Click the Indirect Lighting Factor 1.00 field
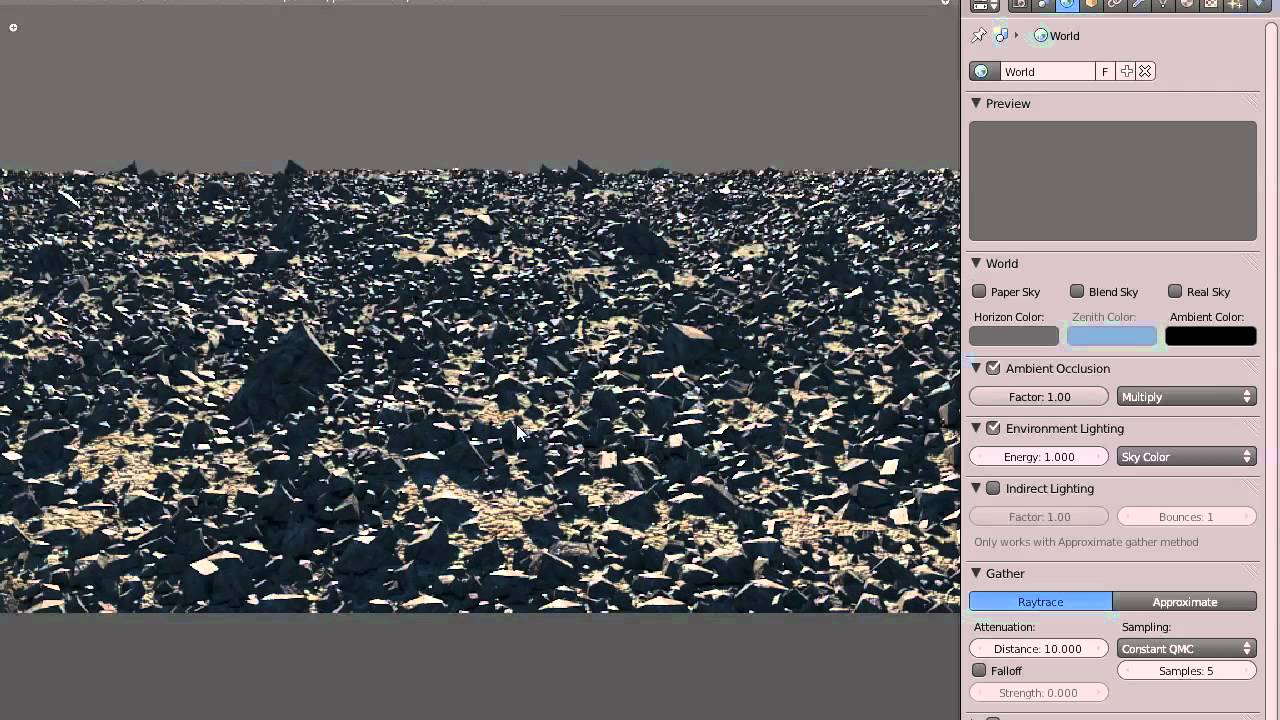Image resolution: width=1280 pixels, height=720 pixels. coord(1039,517)
